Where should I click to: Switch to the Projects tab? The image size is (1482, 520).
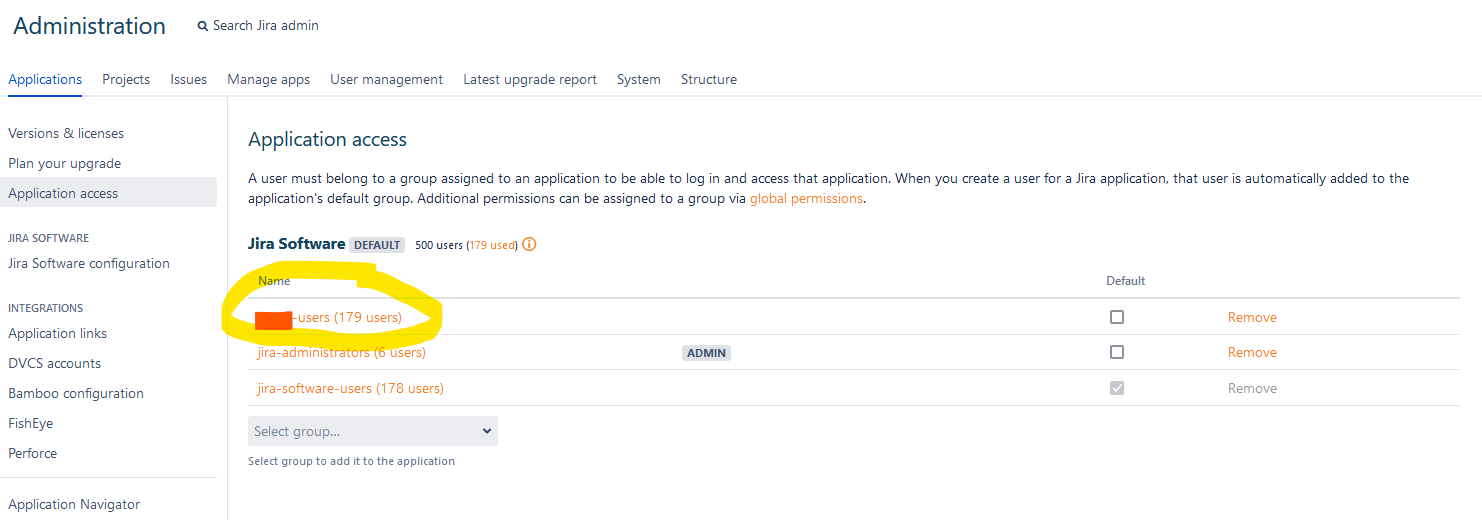click(126, 79)
